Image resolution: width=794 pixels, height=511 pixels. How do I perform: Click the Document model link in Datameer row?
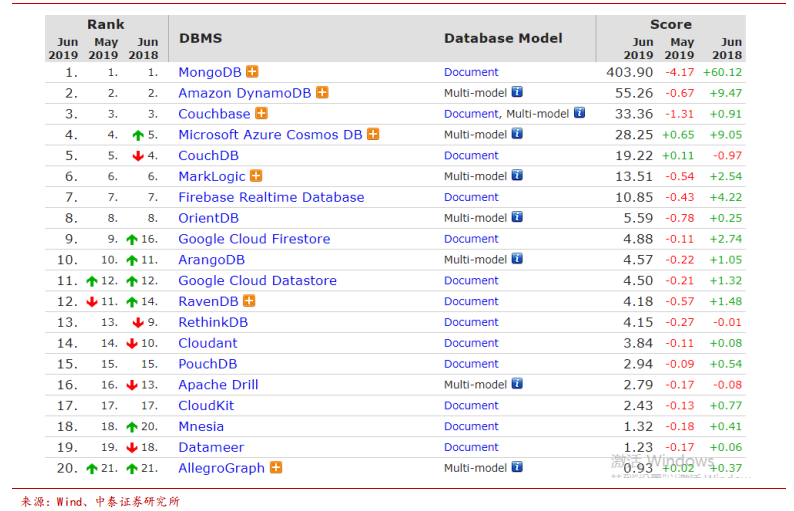[471, 447]
